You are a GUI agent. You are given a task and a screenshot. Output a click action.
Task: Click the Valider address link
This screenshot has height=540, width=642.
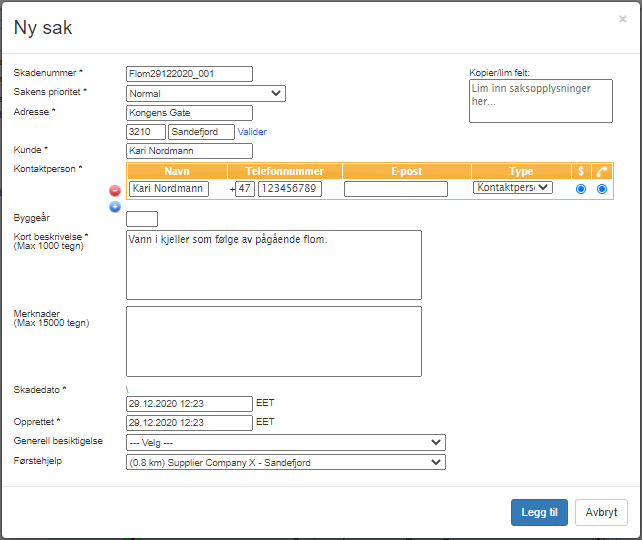(x=252, y=132)
